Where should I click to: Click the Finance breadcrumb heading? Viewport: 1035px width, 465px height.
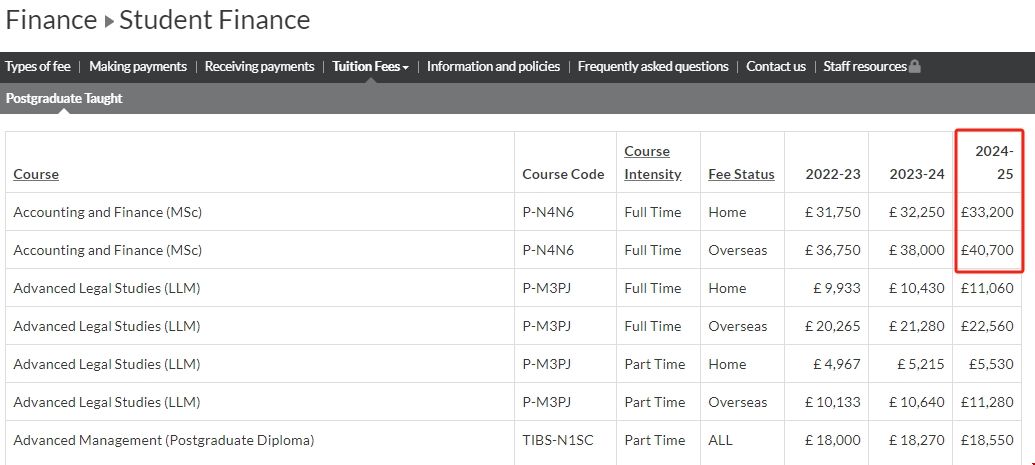[x=51, y=20]
